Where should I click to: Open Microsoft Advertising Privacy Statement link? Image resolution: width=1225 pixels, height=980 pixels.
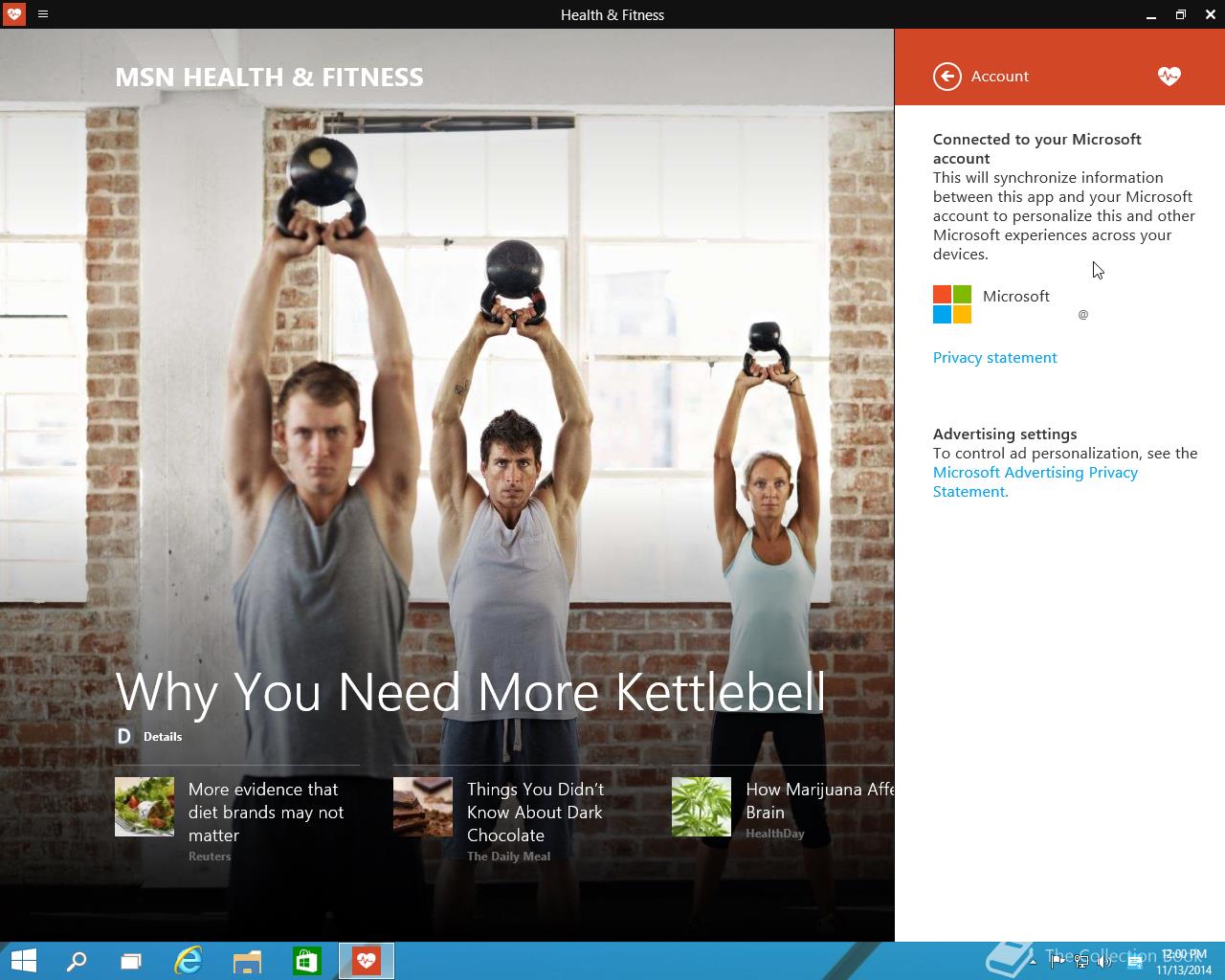(1036, 482)
